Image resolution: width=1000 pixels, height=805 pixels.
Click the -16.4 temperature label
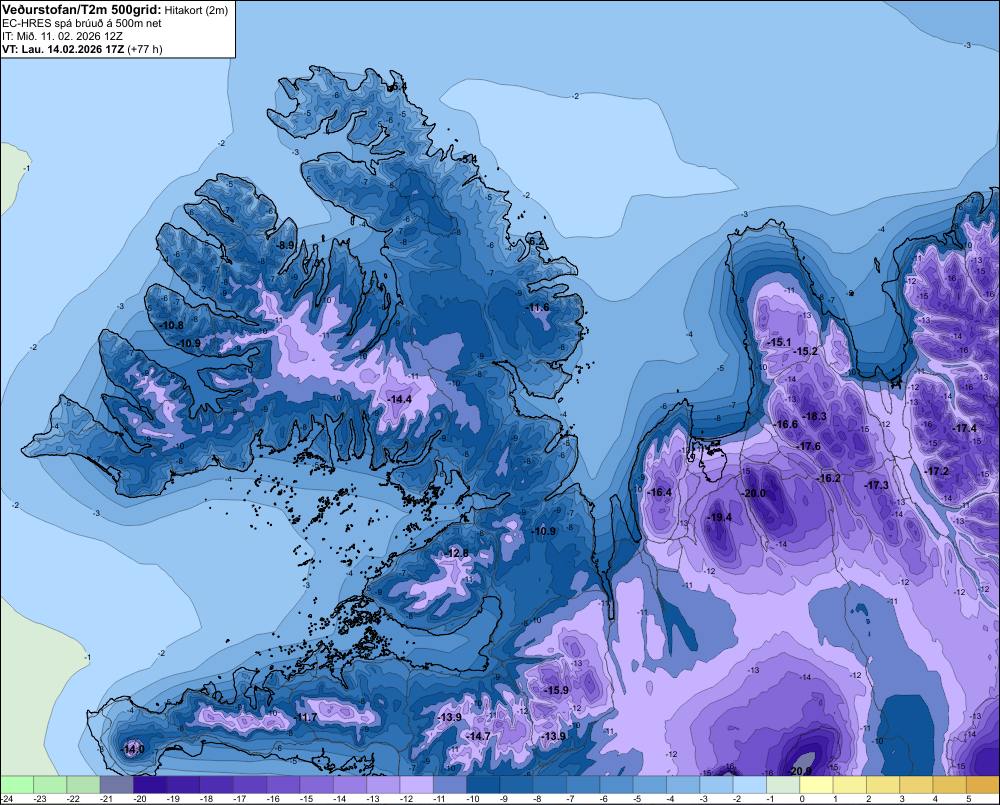tap(659, 492)
